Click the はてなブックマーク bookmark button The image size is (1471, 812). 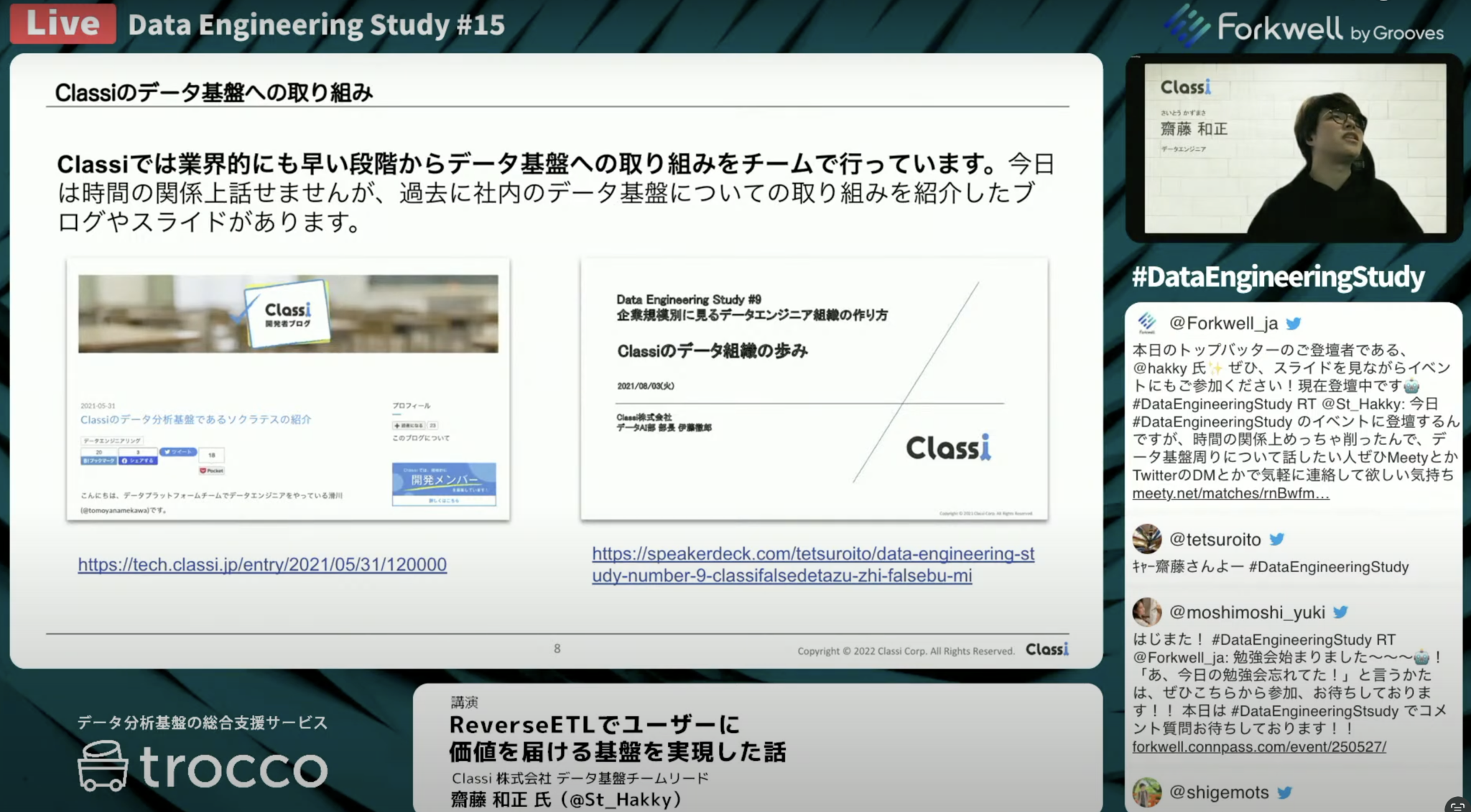click(x=98, y=460)
